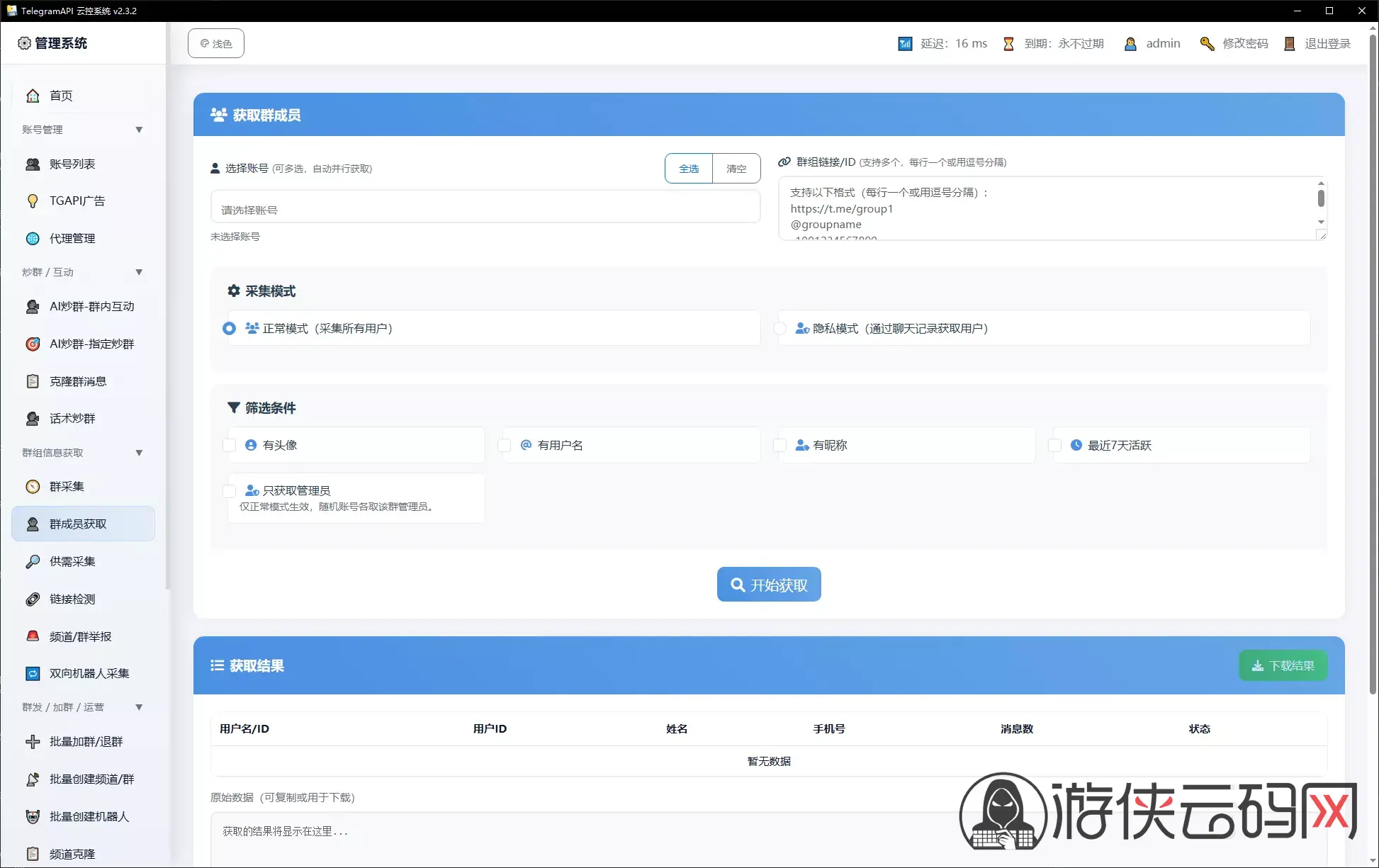Open the 频道克隆 menu entry
The image size is (1379, 868).
click(84, 855)
